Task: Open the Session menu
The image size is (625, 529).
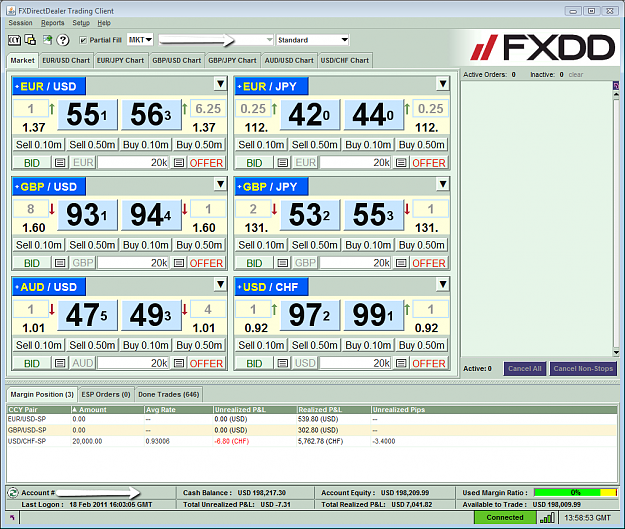Action: point(20,23)
